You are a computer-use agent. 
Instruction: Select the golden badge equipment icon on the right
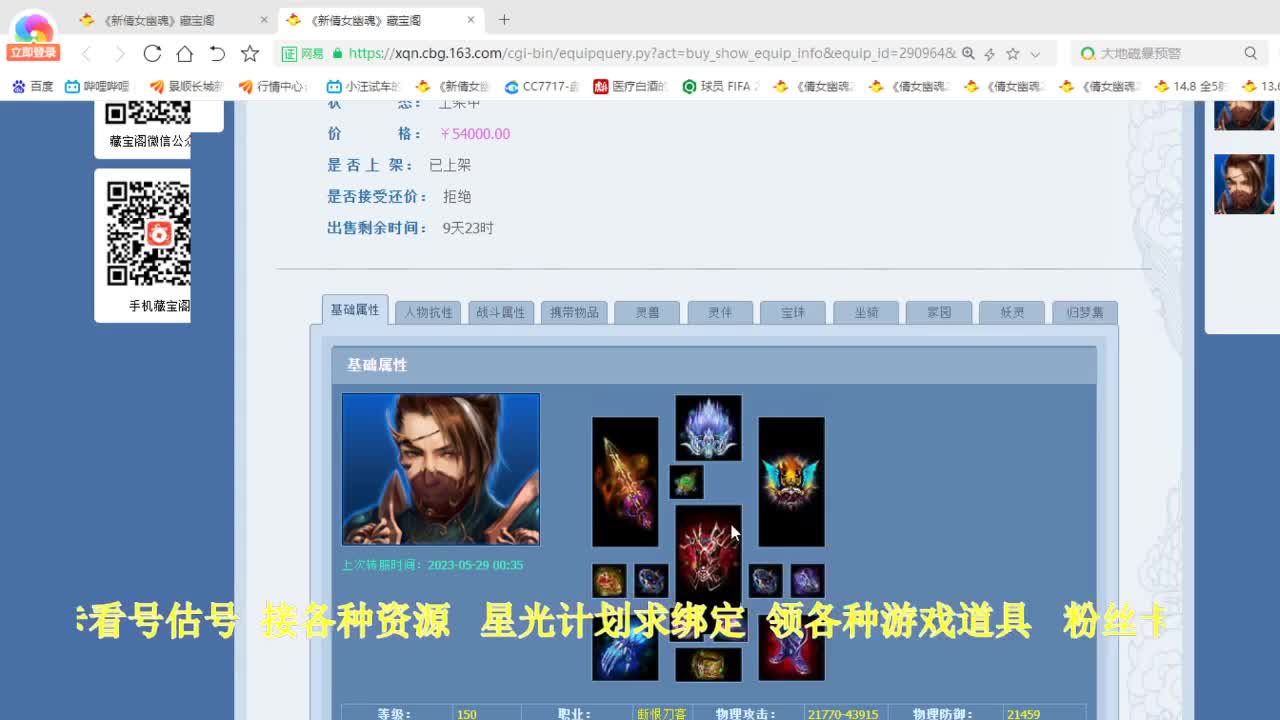pyautogui.click(x=790, y=482)
